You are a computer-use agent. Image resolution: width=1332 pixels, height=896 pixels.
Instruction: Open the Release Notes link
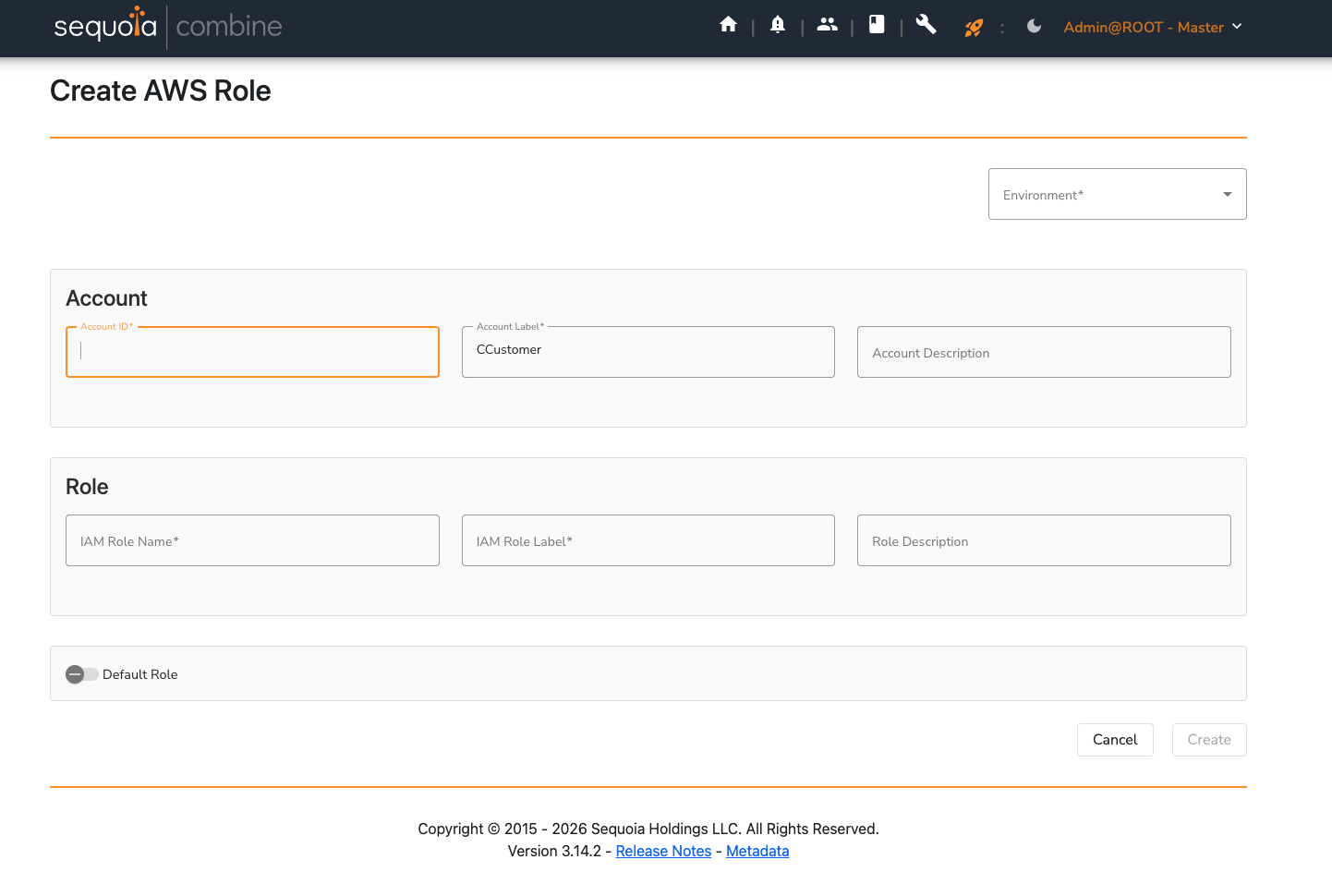tap(663, 851)
